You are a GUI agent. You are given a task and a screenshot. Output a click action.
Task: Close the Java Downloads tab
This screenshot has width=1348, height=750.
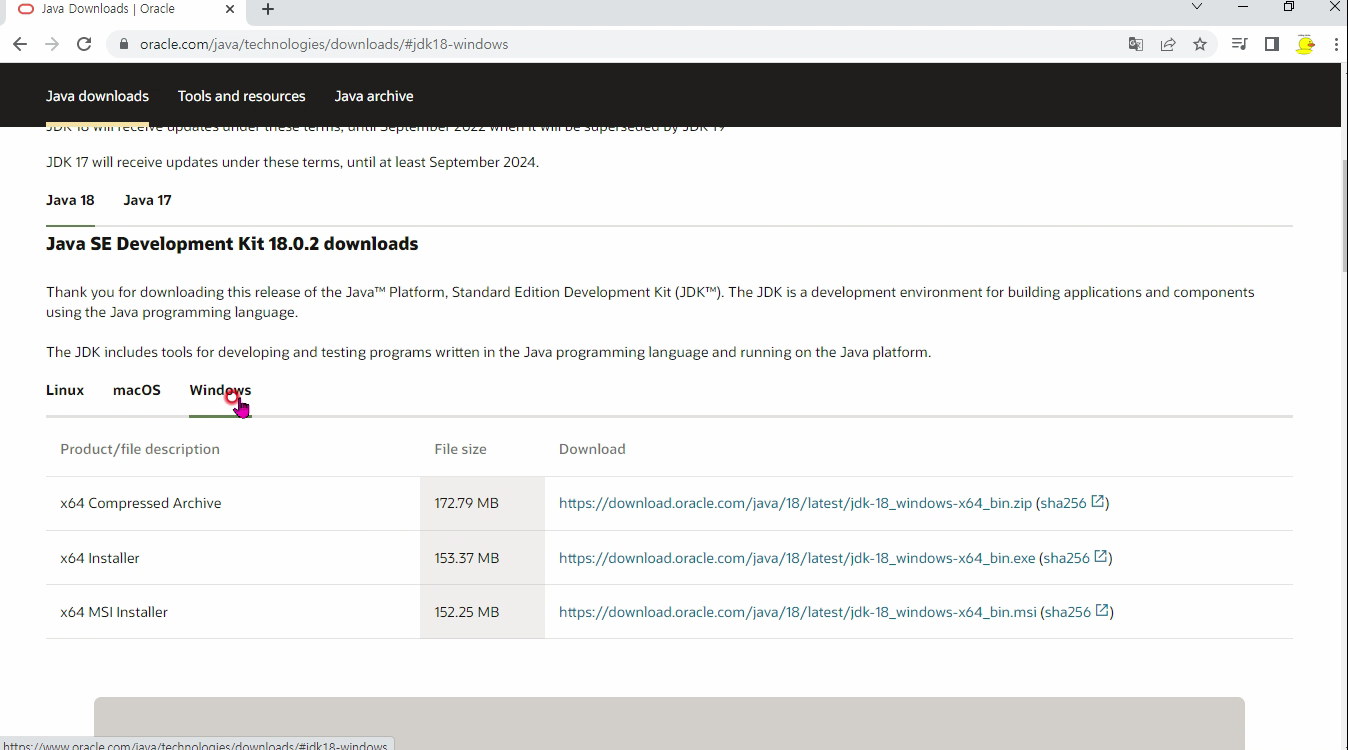230,9
